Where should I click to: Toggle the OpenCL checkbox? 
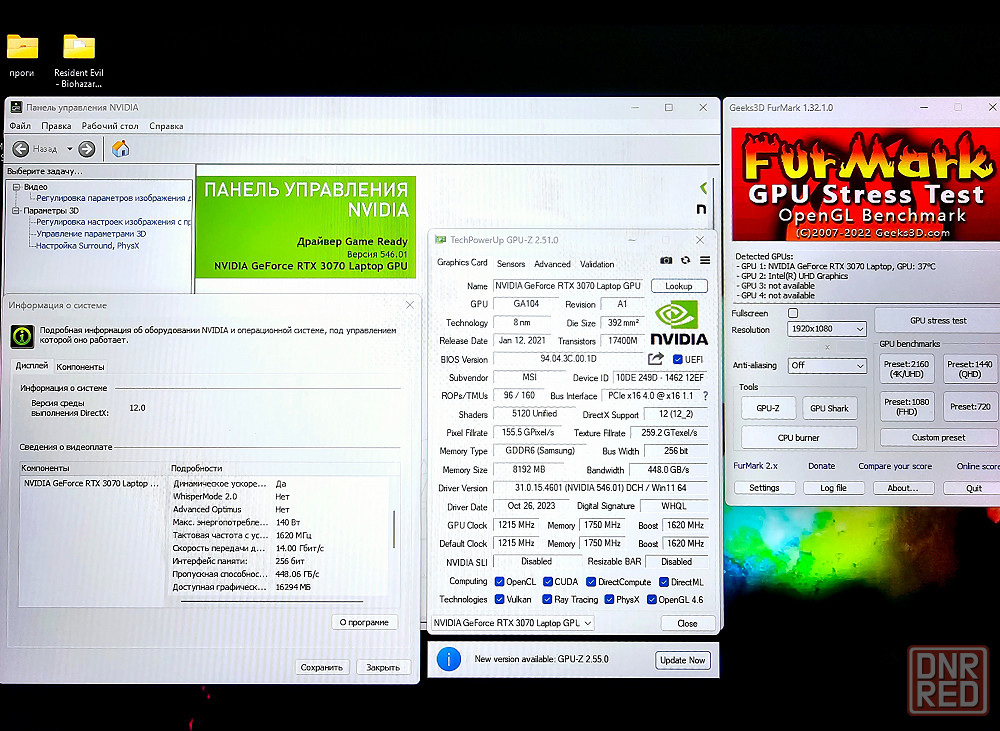(x=500, y=582)
